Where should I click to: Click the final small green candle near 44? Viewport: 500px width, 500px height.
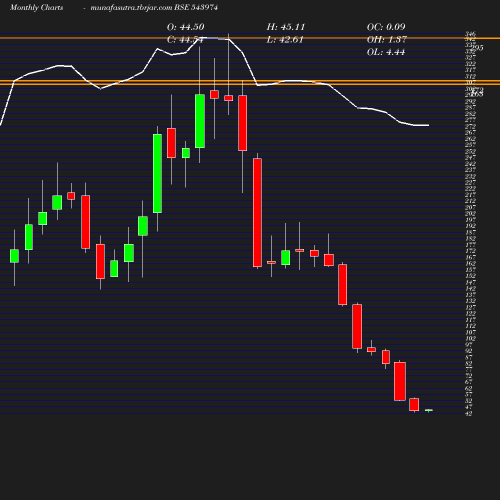point(429,410)
